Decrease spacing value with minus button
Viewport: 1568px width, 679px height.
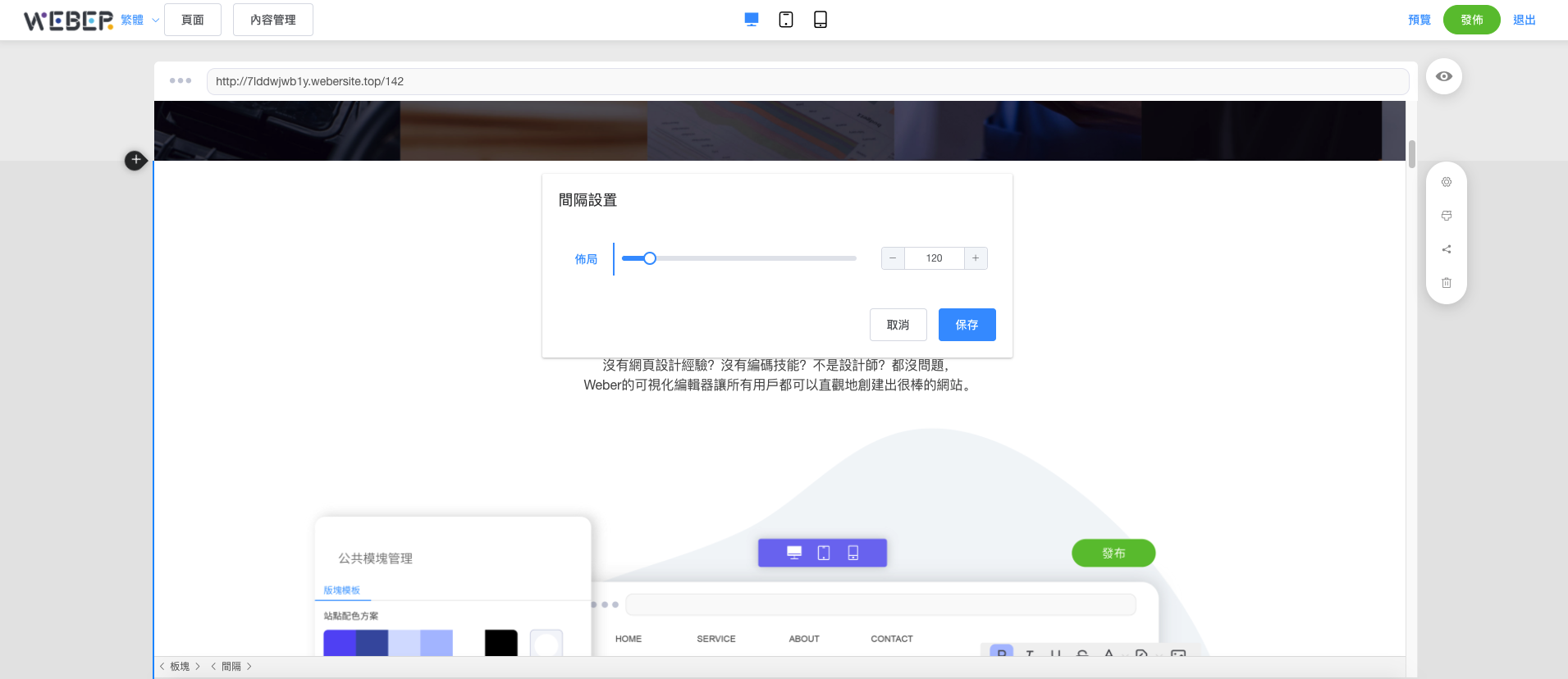pos(893,258)
